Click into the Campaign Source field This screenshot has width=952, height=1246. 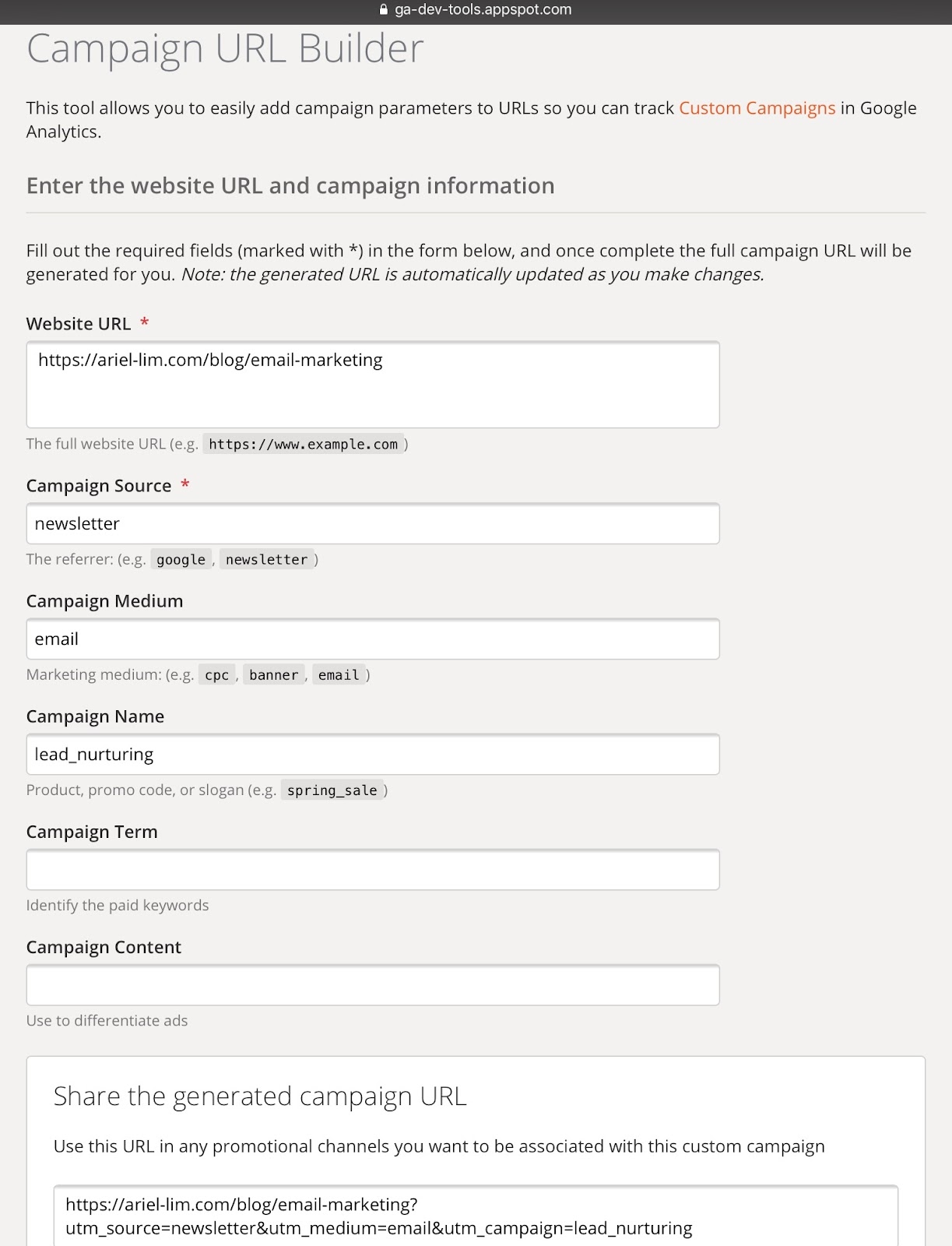pos(372,523)
